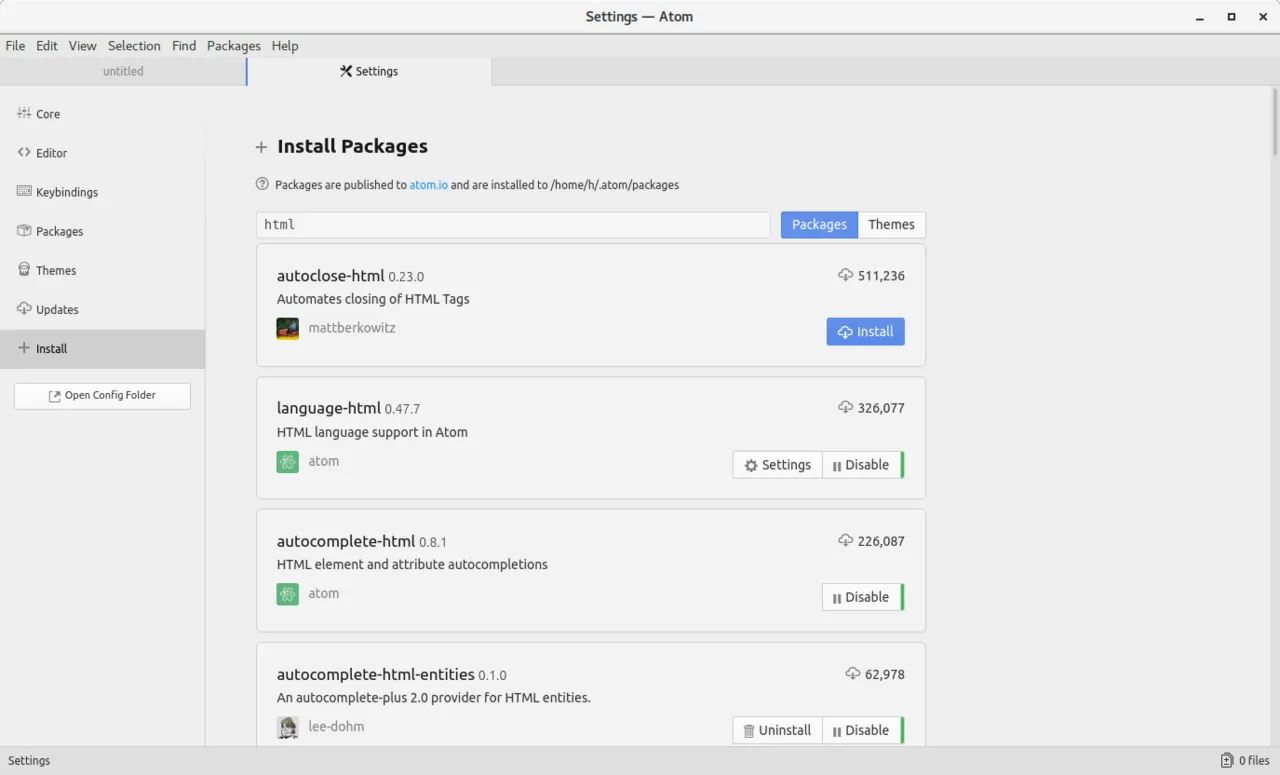Maximize the Atom window

(1231, 17)
